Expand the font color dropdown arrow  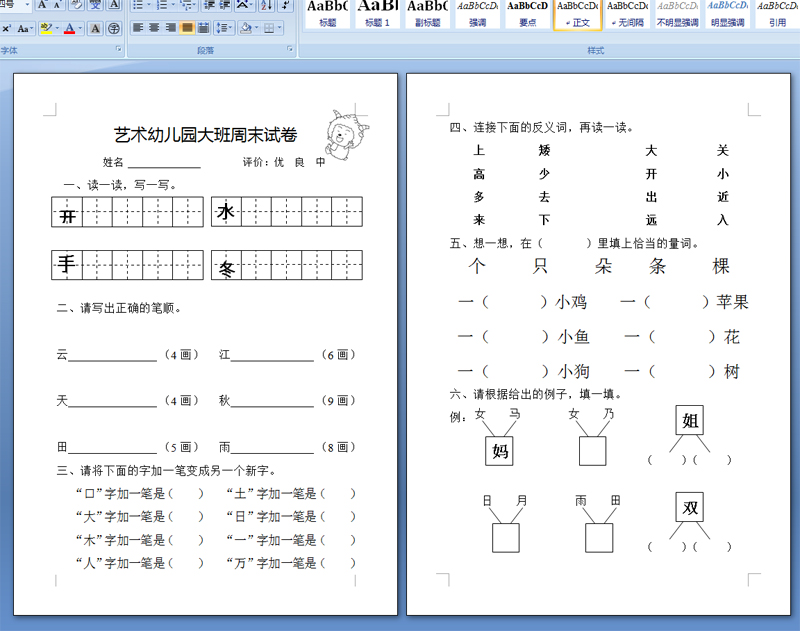point(81,29)
